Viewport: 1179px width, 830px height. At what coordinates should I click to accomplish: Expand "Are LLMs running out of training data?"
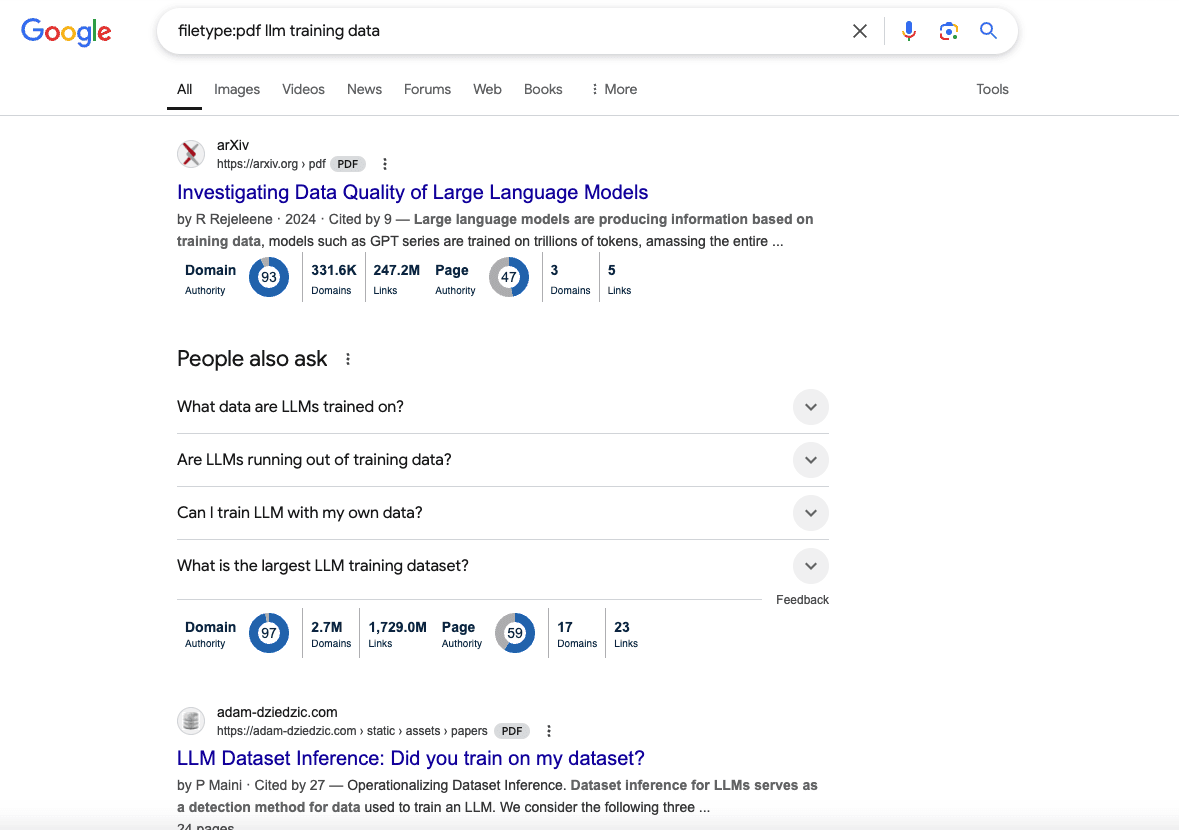[810, 460]
